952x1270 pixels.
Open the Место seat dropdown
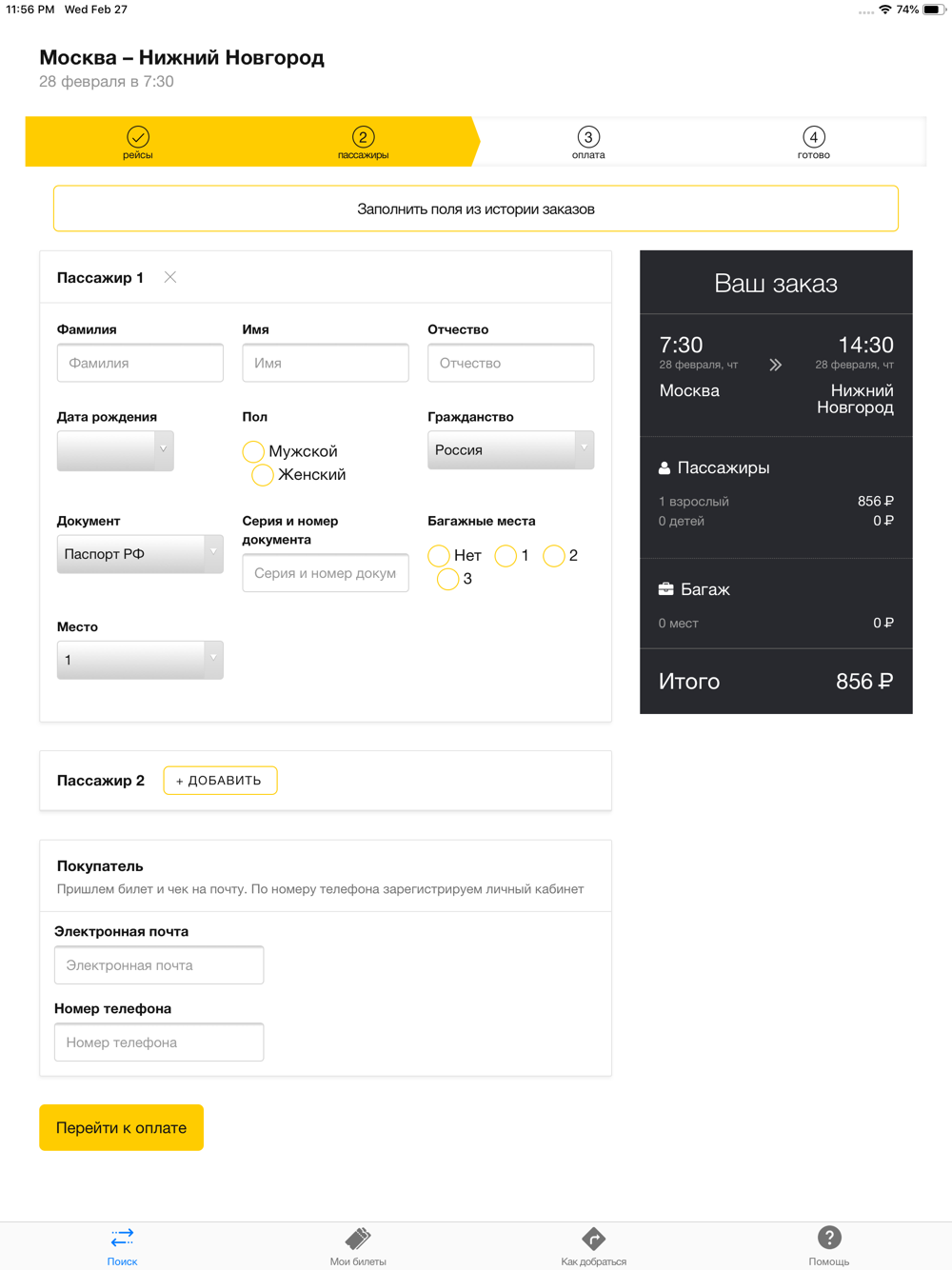click(140, 660)
